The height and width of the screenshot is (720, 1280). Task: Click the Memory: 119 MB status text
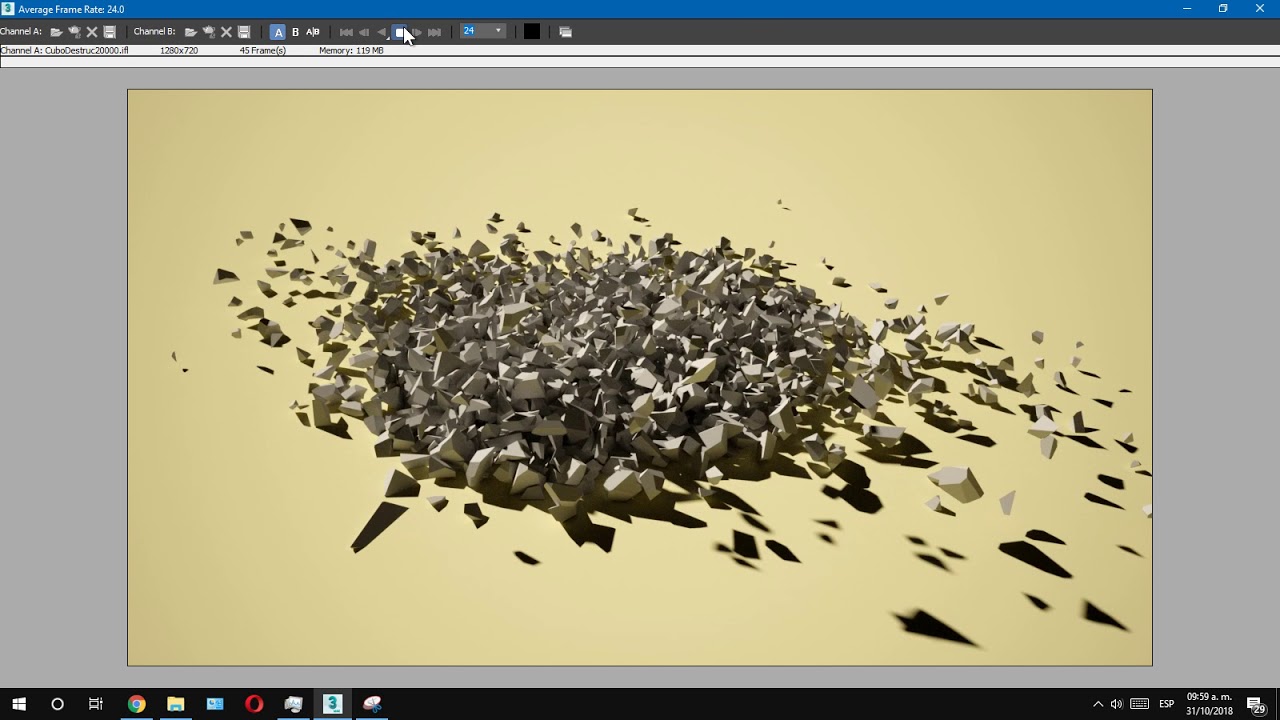tap(351, 50)
